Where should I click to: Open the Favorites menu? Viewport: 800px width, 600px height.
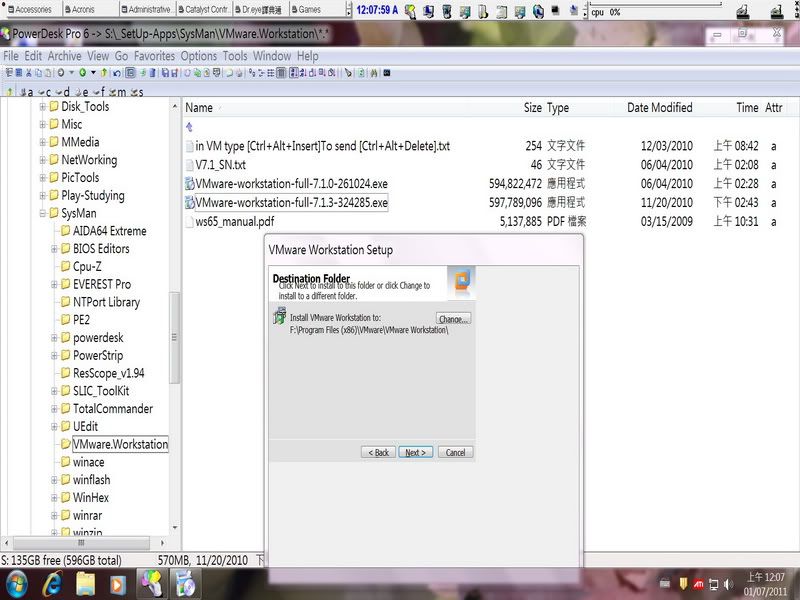tap(154, 56)
